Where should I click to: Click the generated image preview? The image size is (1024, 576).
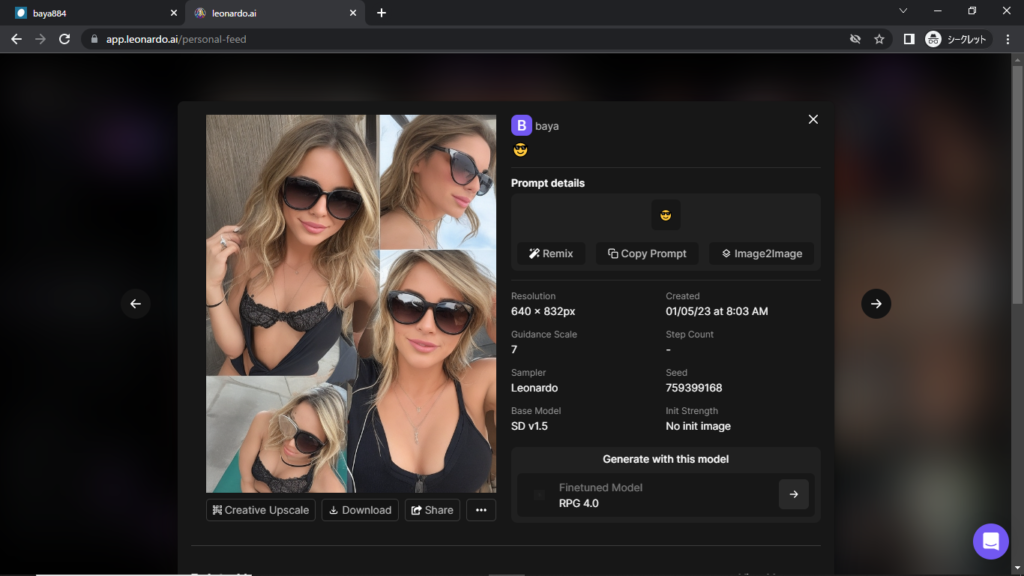coord(351,303)
